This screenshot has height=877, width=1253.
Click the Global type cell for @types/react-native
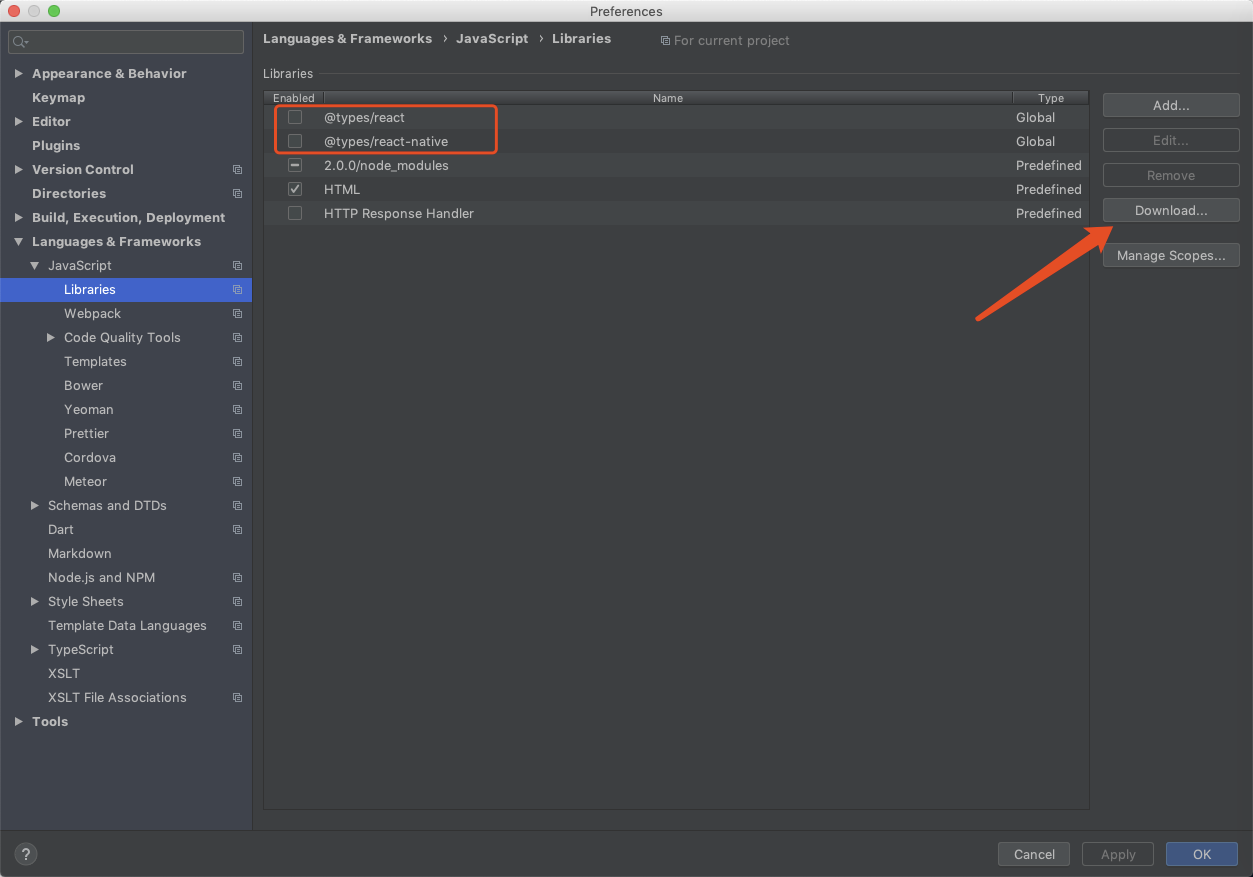[1036, 142]
